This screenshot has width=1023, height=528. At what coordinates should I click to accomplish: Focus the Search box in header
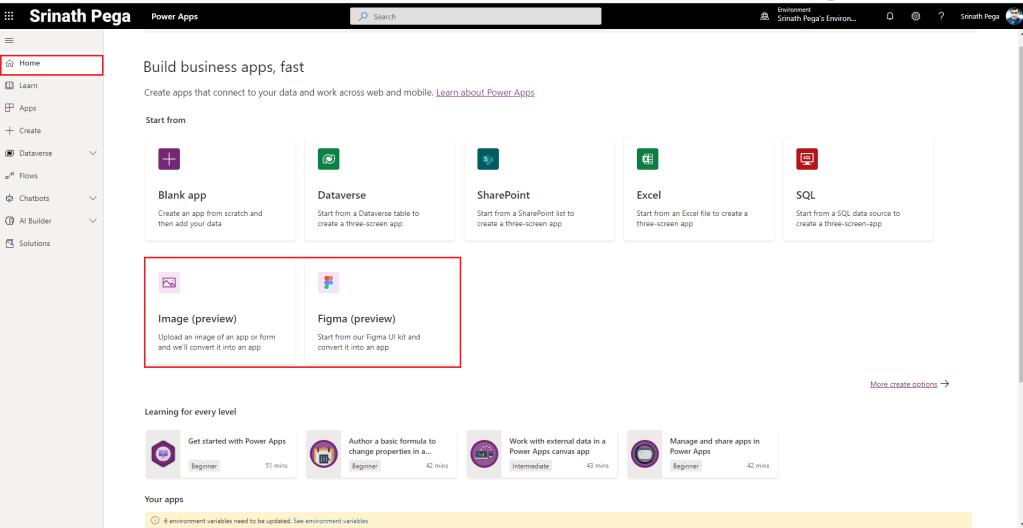click(x=476, y=16)
